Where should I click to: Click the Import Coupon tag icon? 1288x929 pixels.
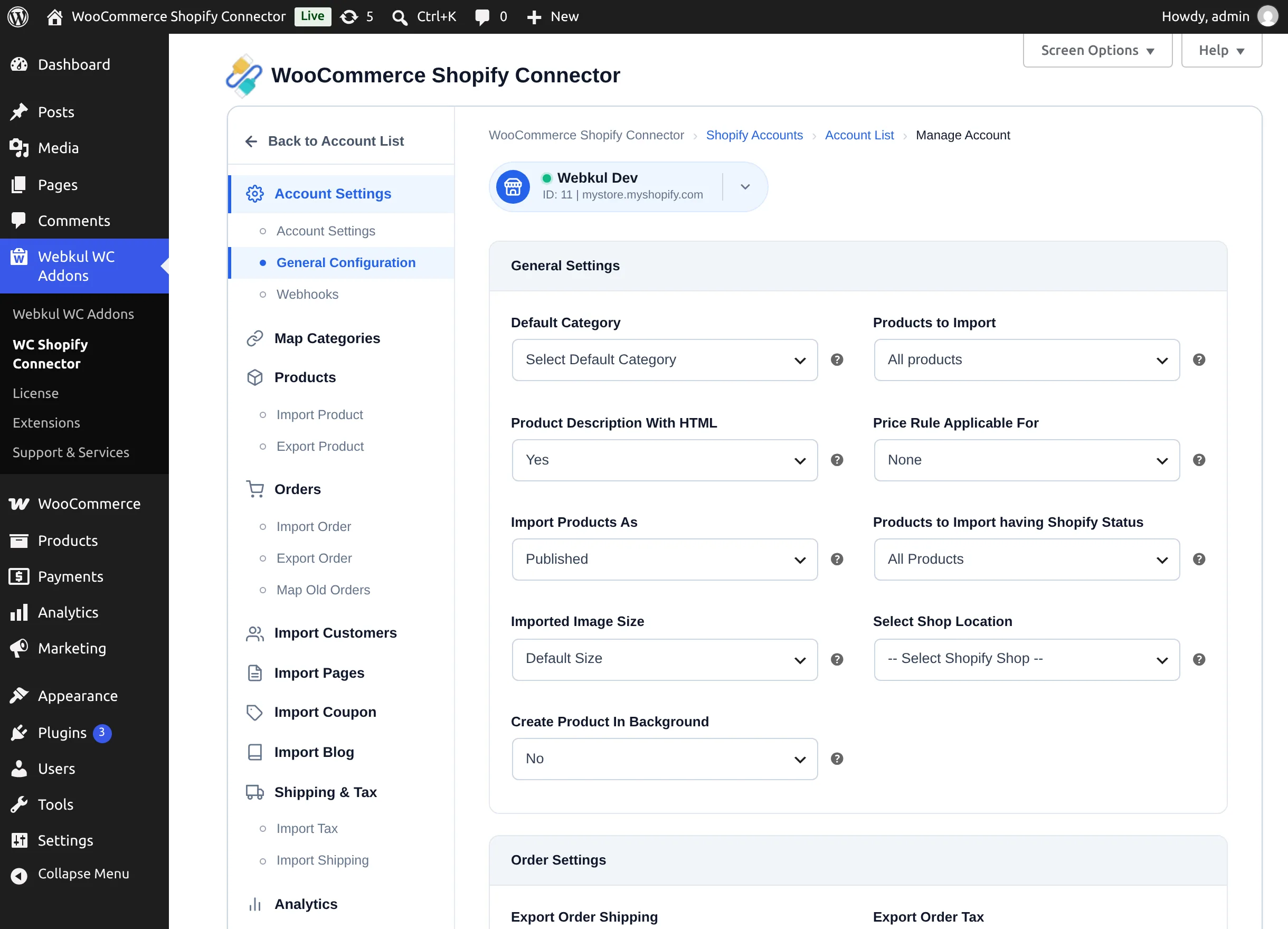point(255,712)
